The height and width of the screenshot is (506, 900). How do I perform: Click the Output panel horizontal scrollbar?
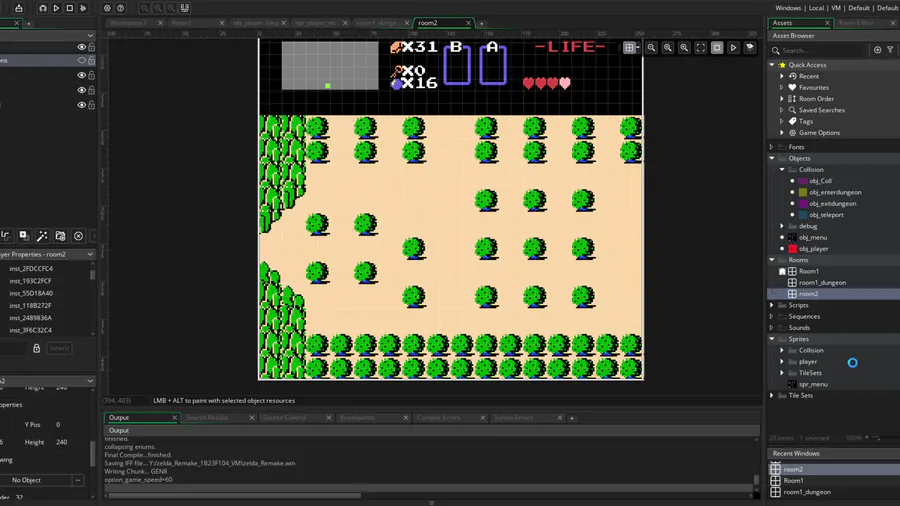[x=234, y=496]
